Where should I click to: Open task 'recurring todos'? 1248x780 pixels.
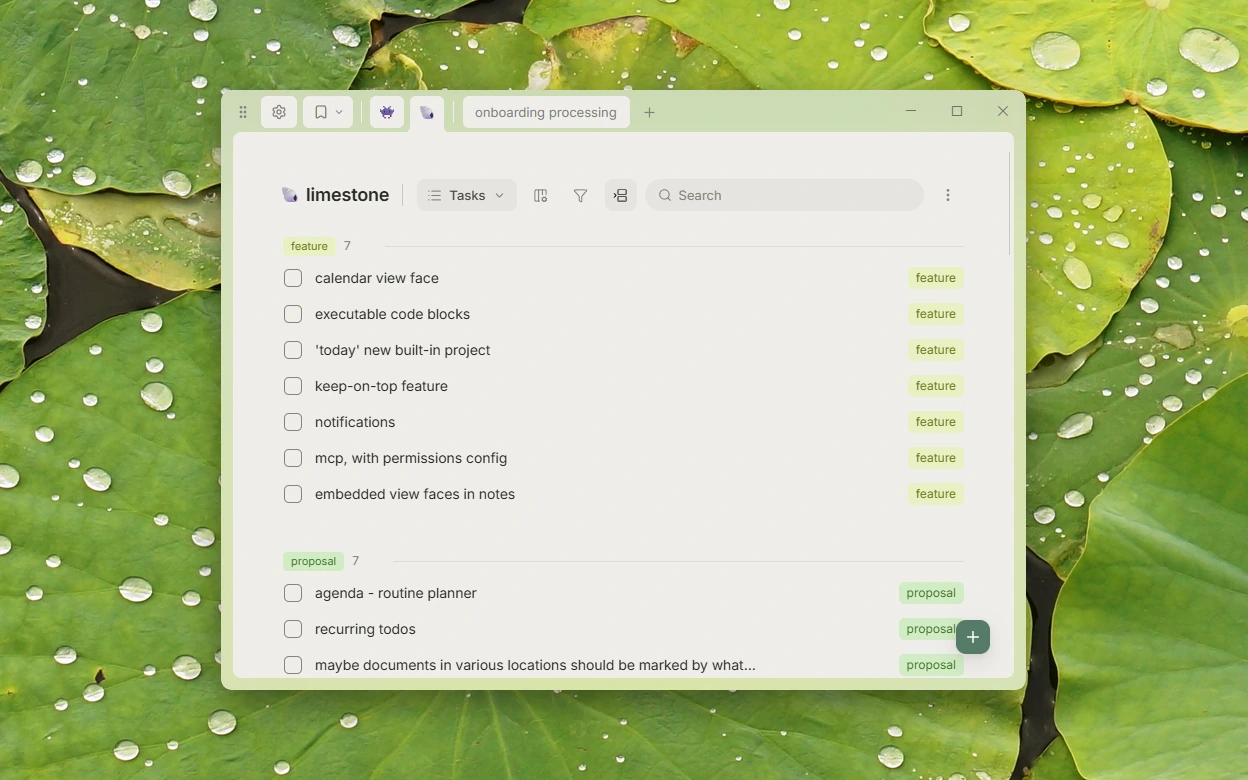tap(365, 629)
